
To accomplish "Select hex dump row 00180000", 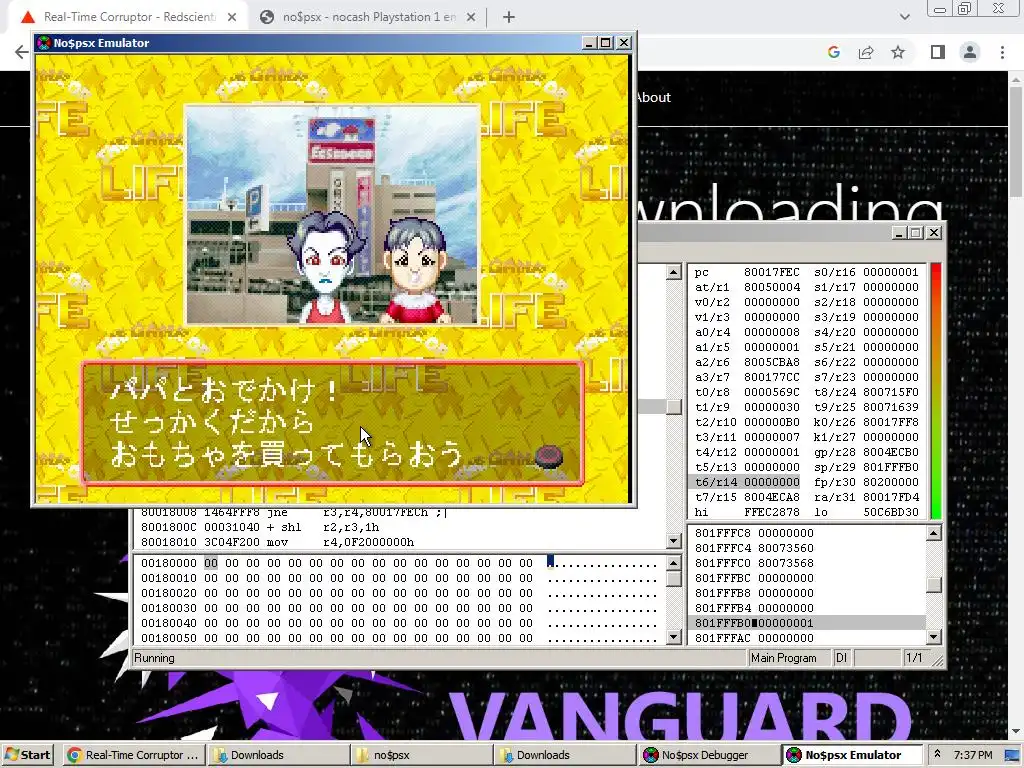I will 400,563.
